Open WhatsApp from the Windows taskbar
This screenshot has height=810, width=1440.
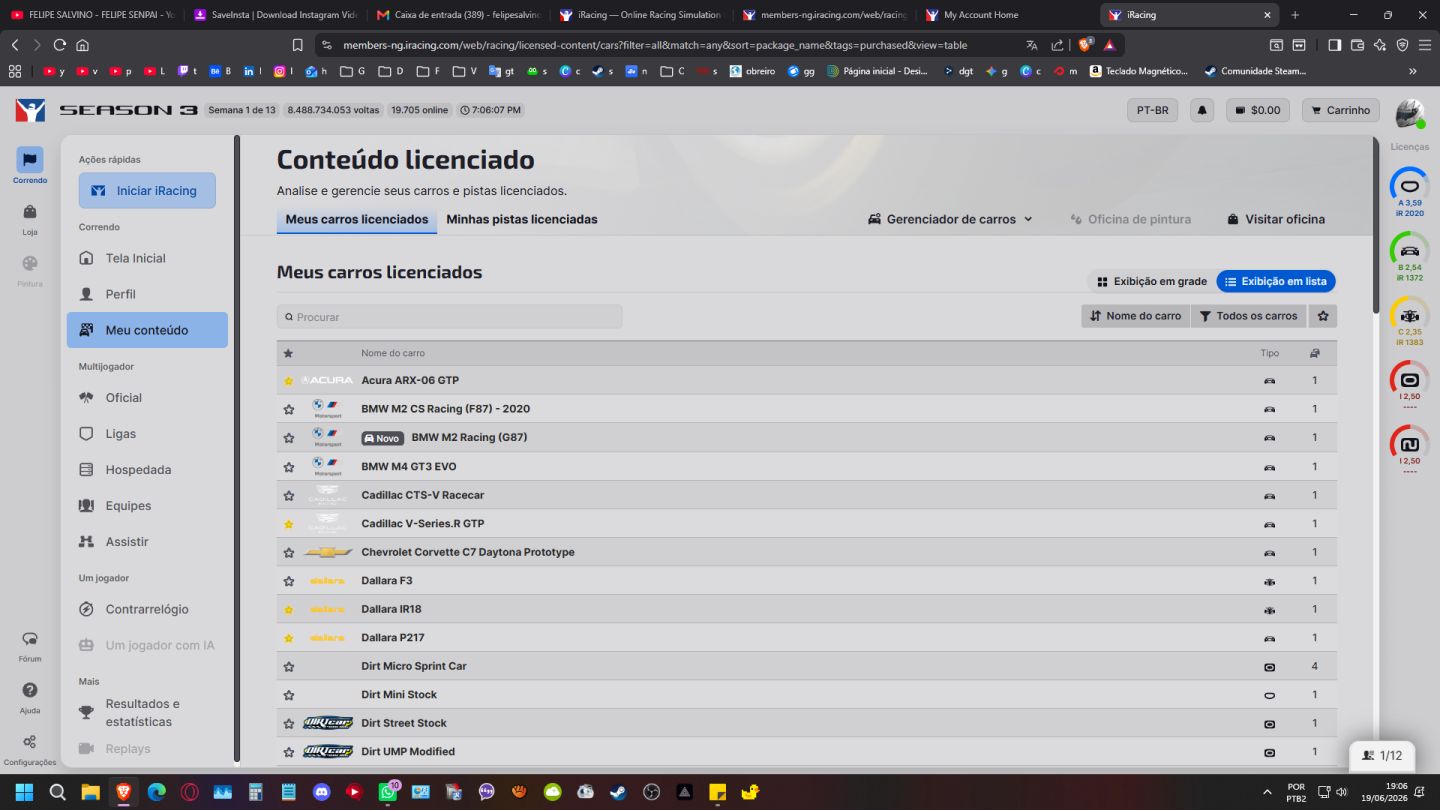387,792
